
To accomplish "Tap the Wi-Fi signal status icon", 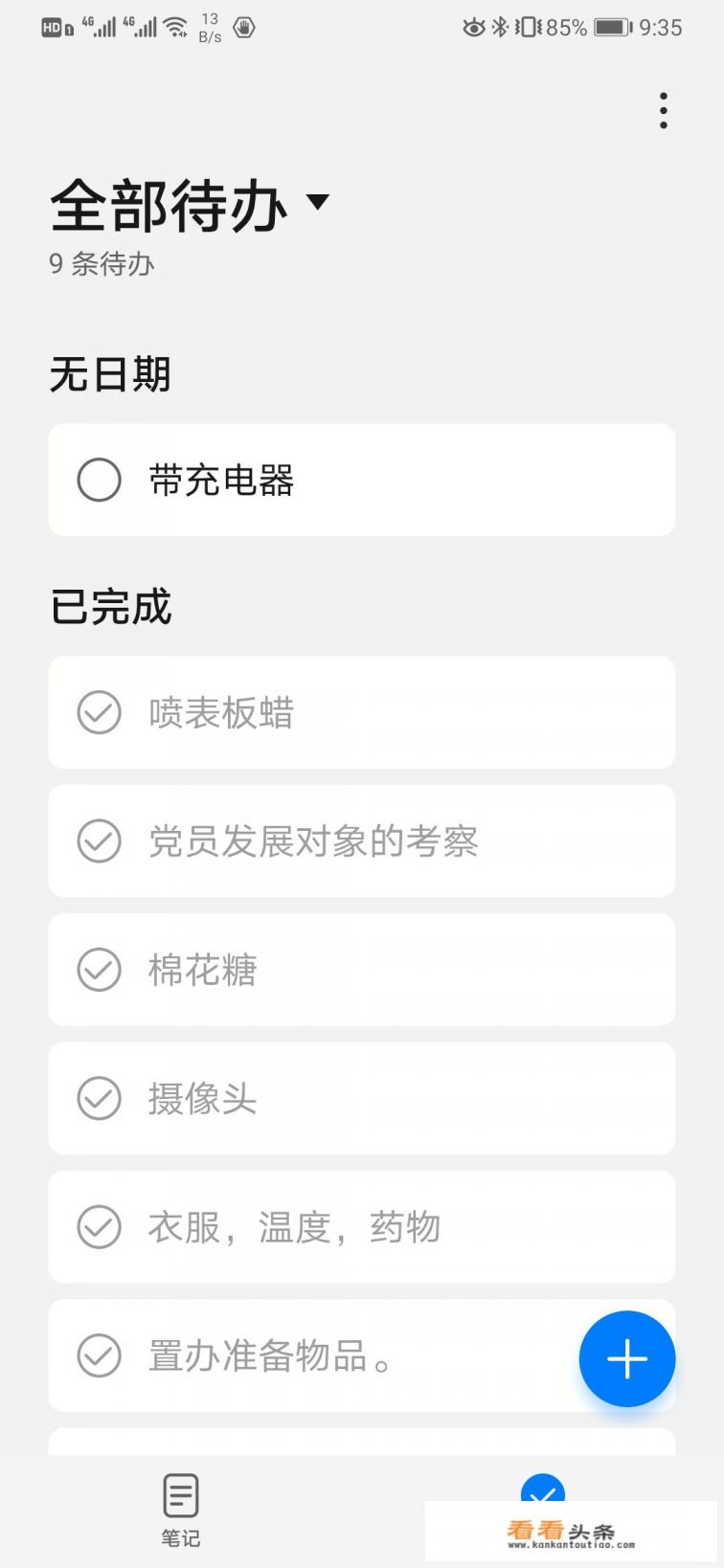I will (x=175, y=28).
